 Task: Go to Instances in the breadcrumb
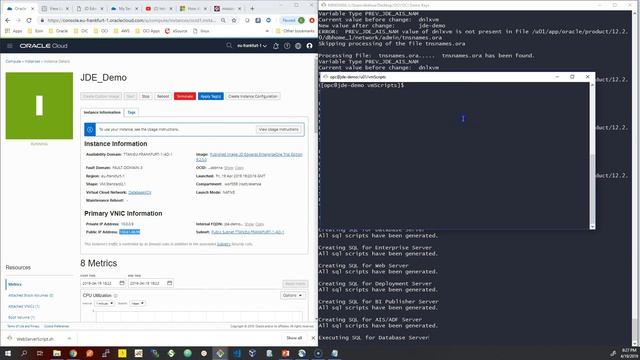[33, 61]
